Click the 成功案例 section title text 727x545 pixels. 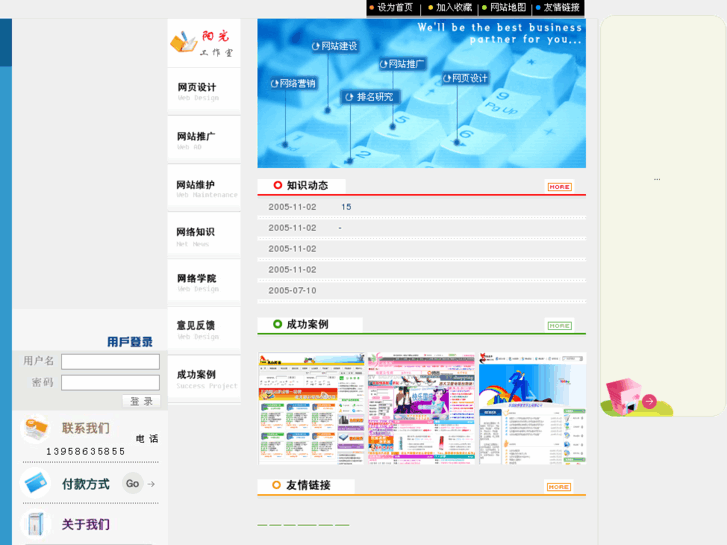(x=307, y=324)
